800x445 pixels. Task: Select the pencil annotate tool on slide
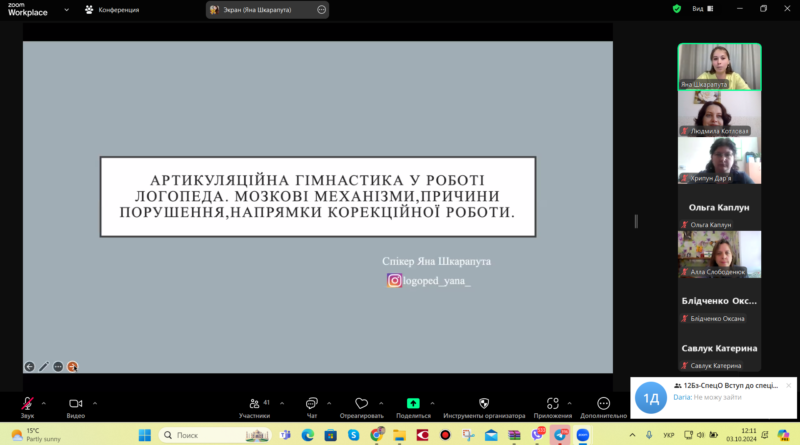(x=44, y=366)
